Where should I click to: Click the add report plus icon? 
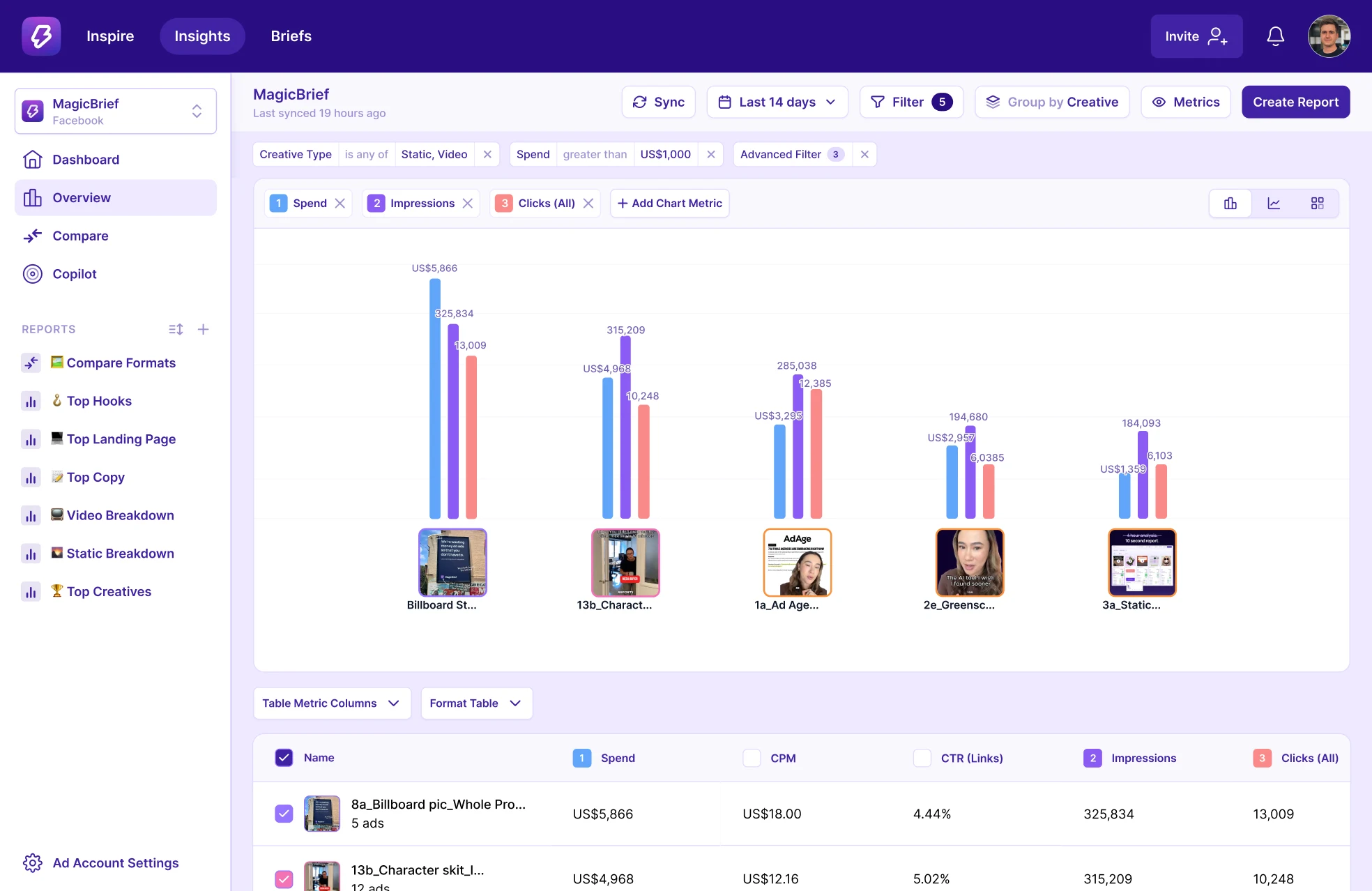click(203, 329)
